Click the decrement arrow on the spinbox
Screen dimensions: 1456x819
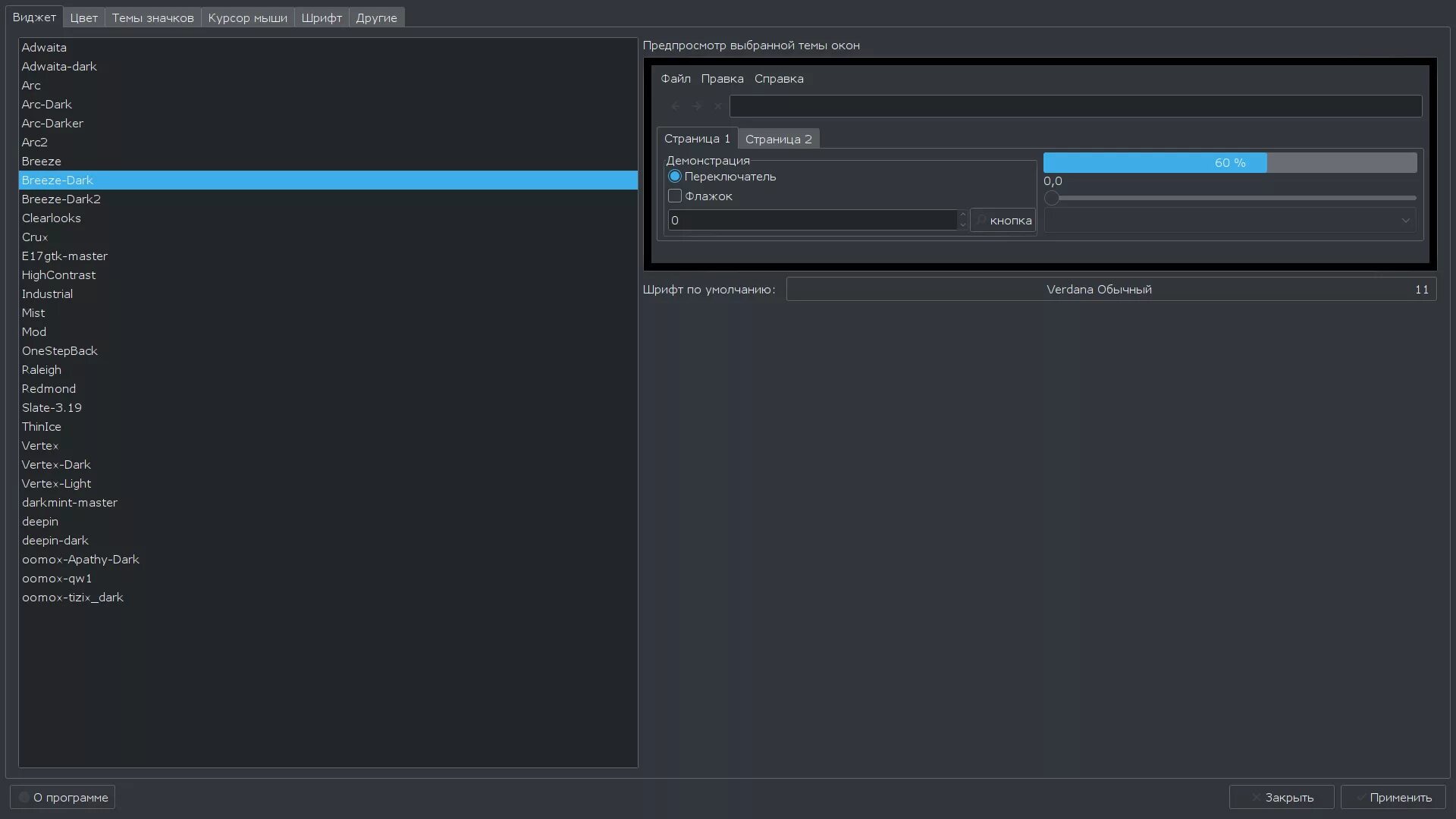(962, 225)
